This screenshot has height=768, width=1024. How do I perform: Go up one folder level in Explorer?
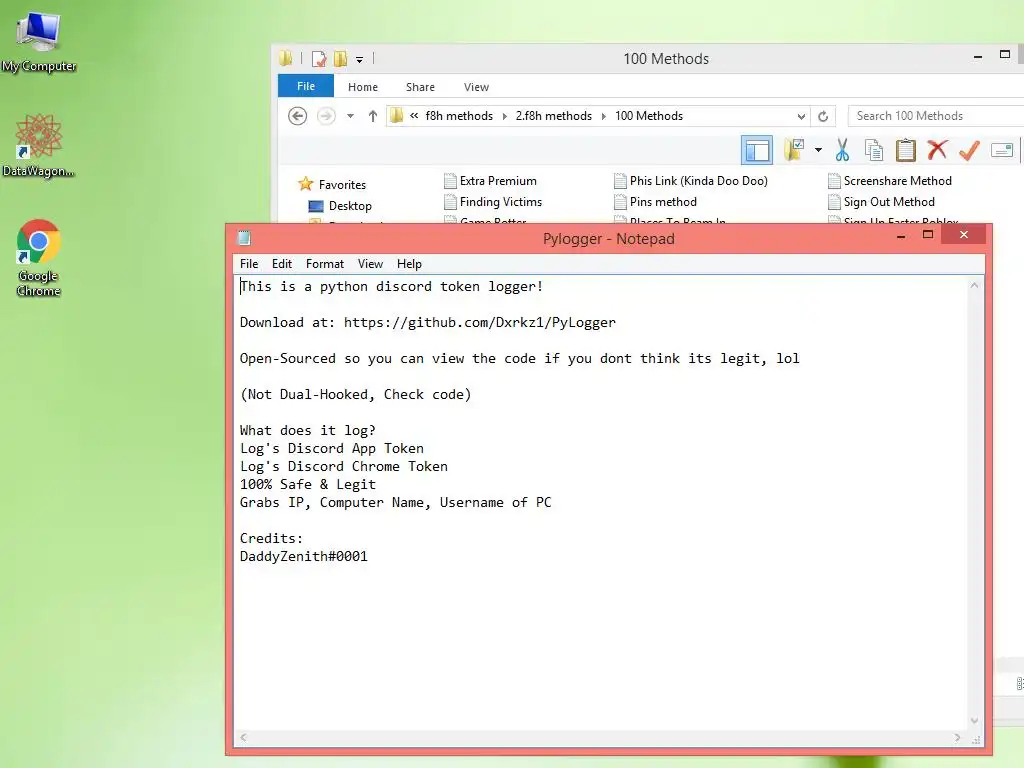coord(372,116)
